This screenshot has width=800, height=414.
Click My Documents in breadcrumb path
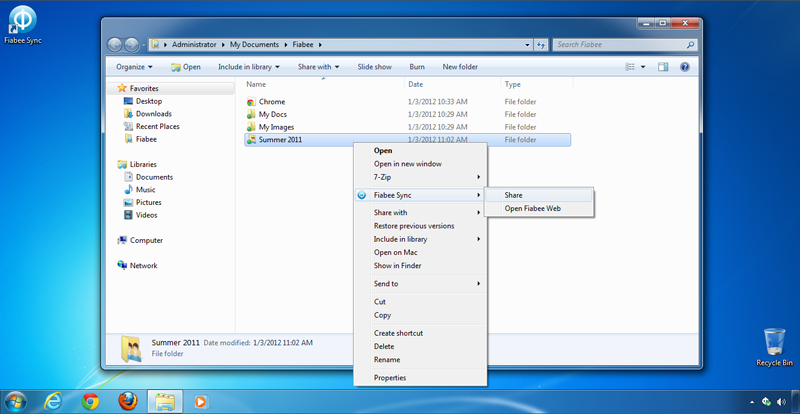pyautogui.click(x=254, y=44)
